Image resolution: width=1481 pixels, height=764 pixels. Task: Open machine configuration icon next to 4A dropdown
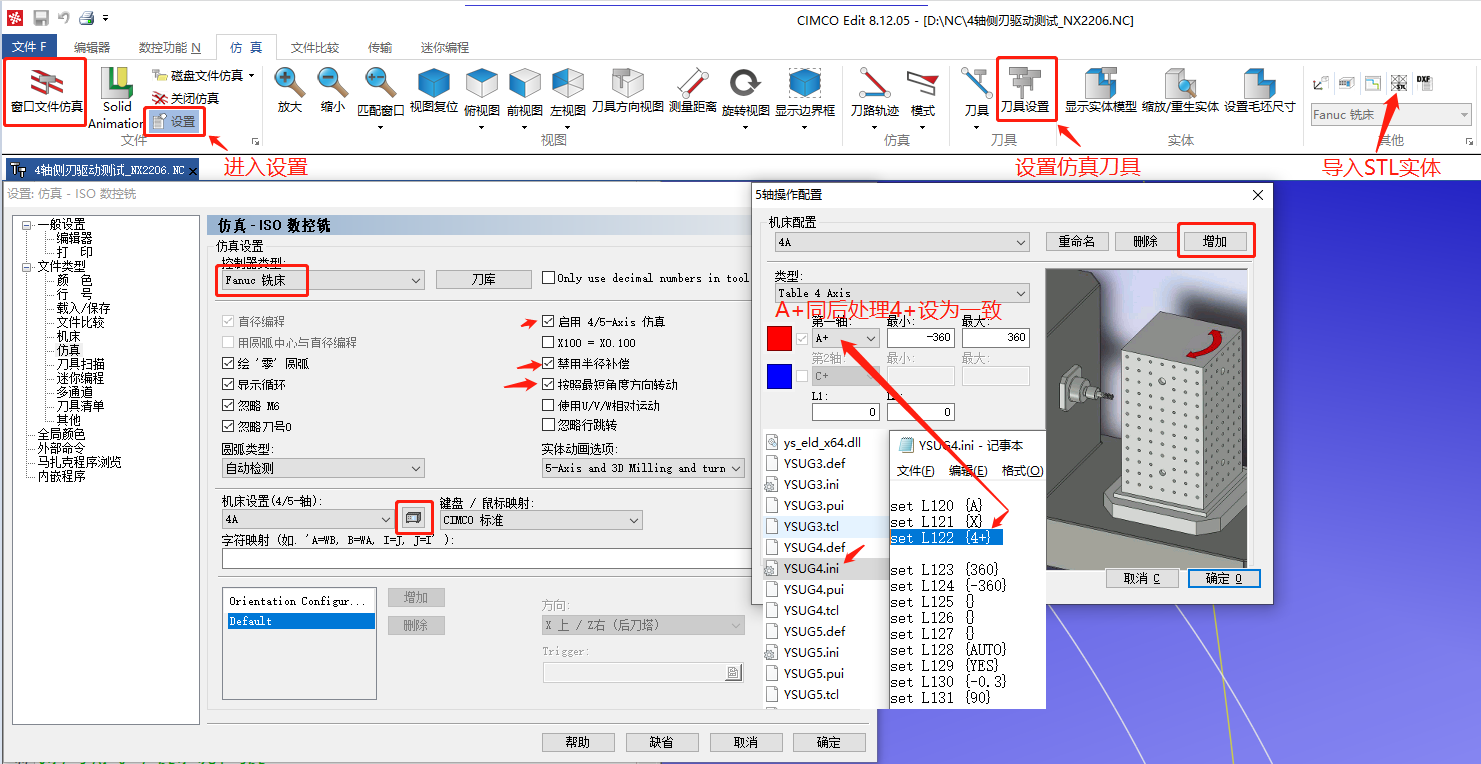413,518
